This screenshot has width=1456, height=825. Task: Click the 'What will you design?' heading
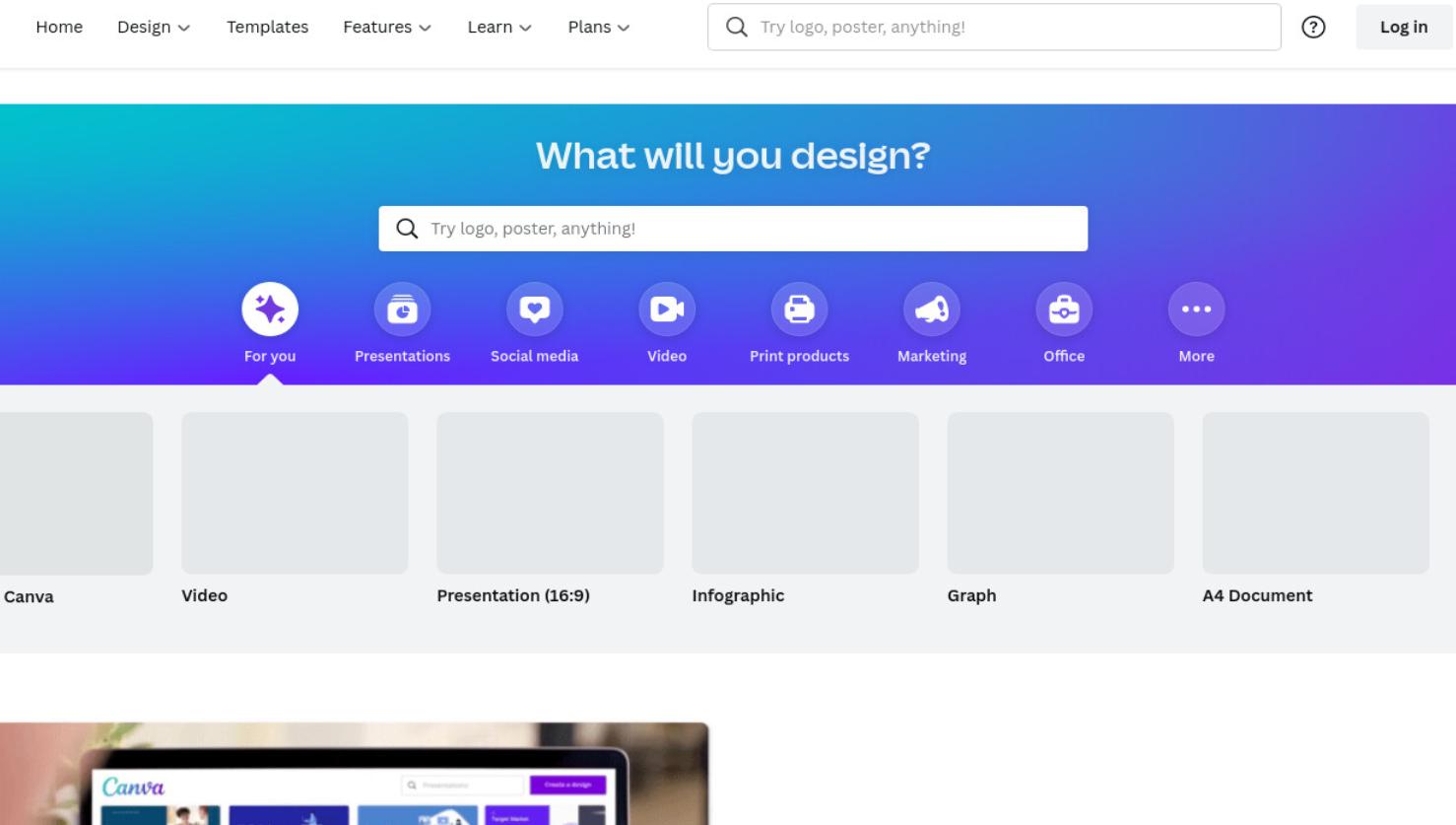tap(733, 156)
